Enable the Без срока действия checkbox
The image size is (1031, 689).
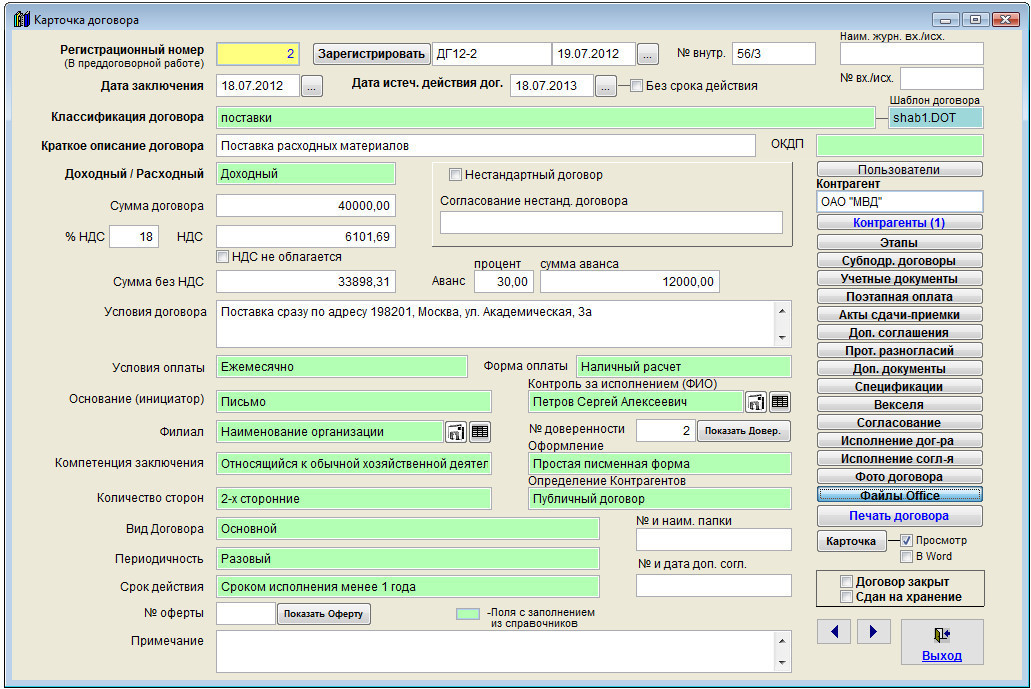[x=636, y=86]
